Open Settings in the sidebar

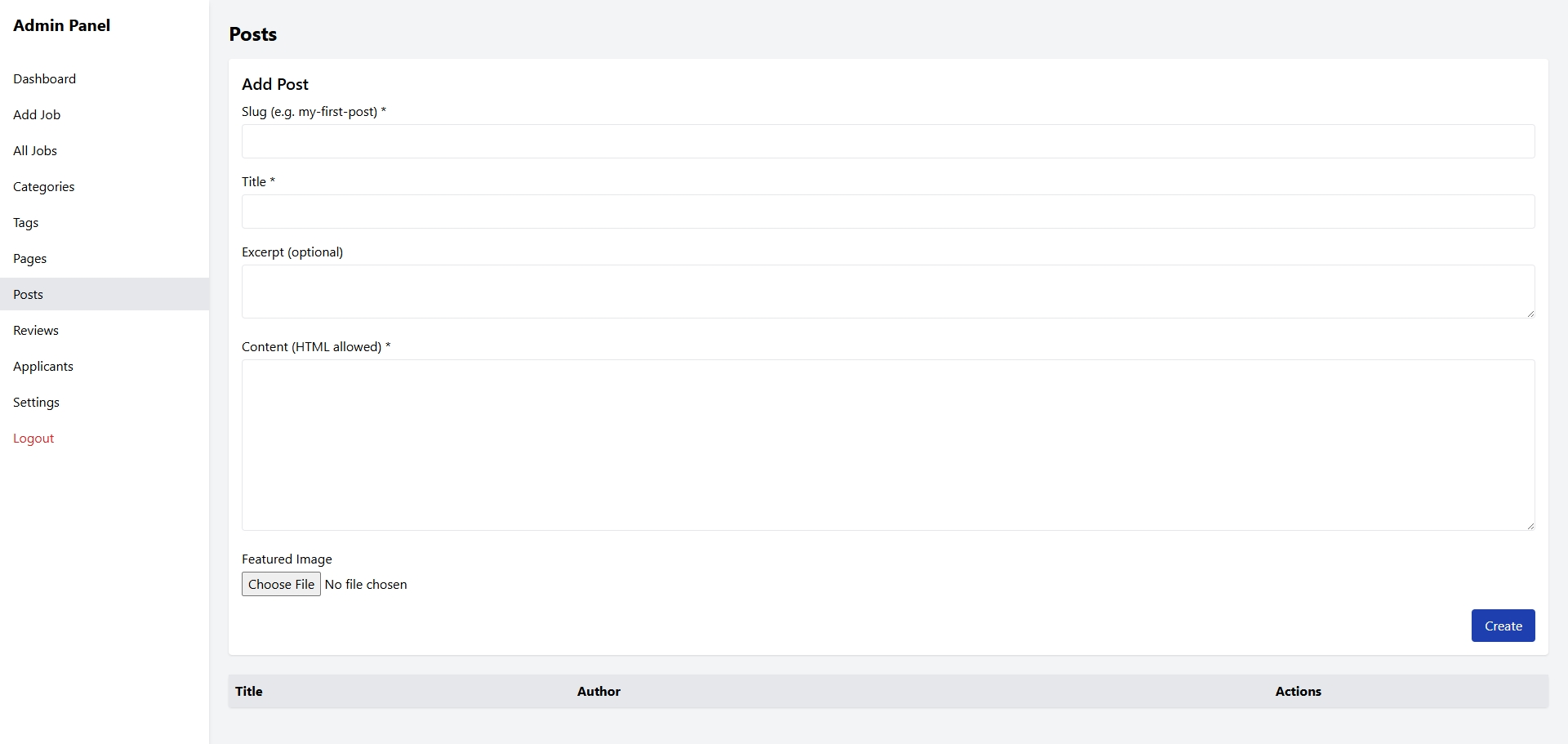[36, 402]
